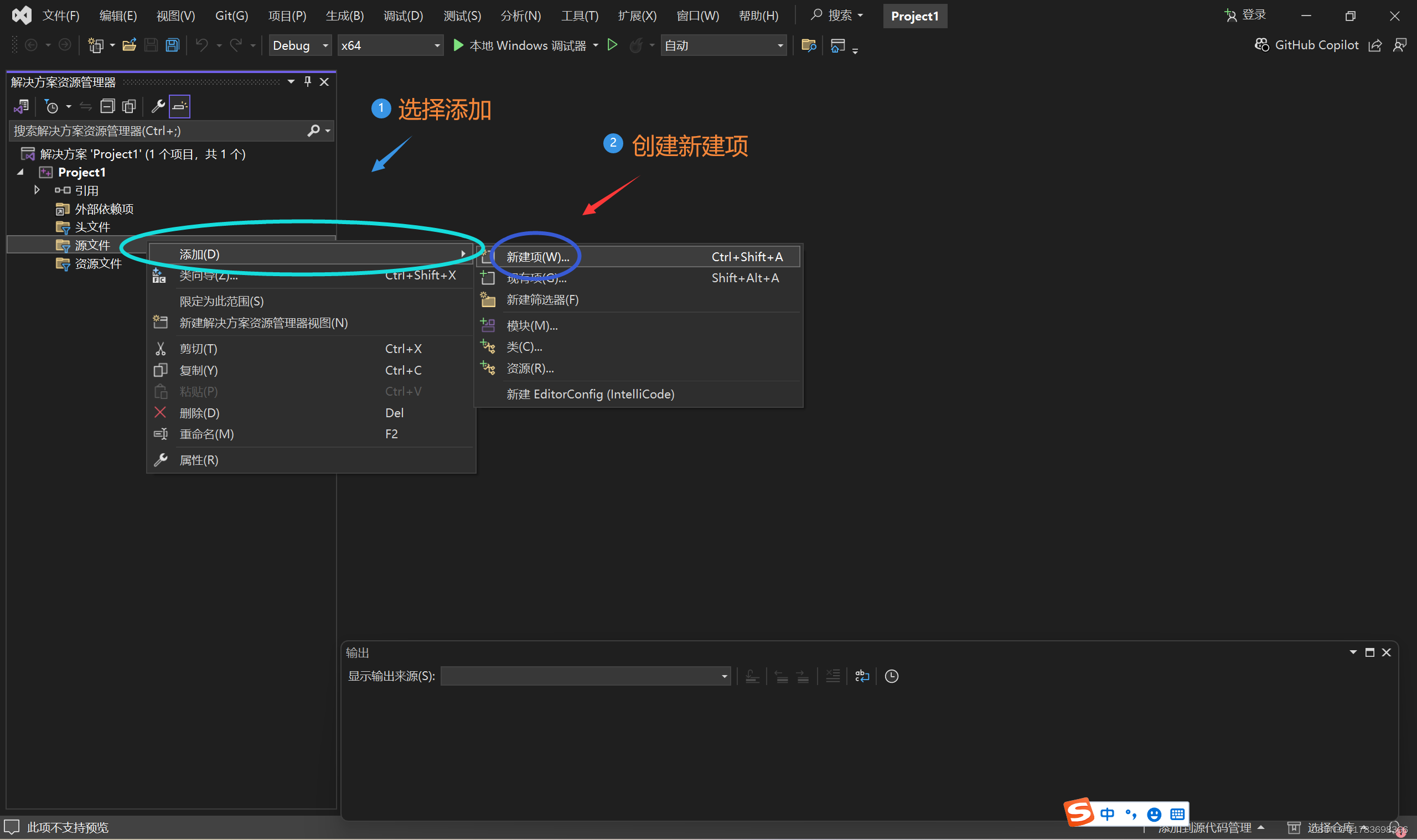Click the Visual Studio logo icon

pos(22,15)
